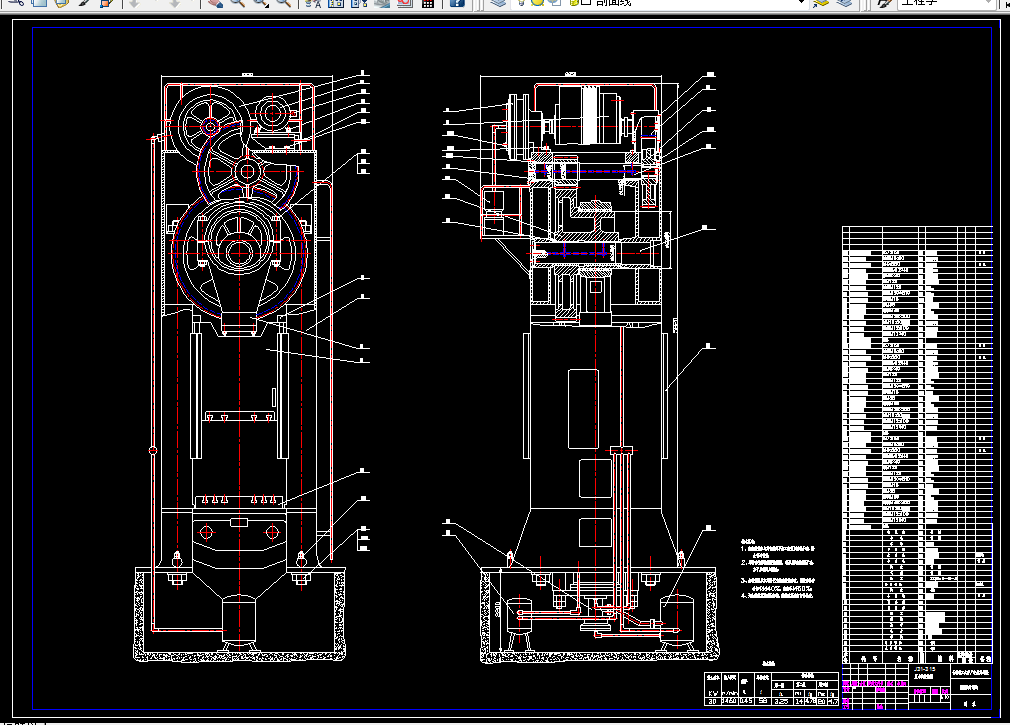Select the '14' cell in parameter table
1010x725 pixels.
tap(799, 701)
